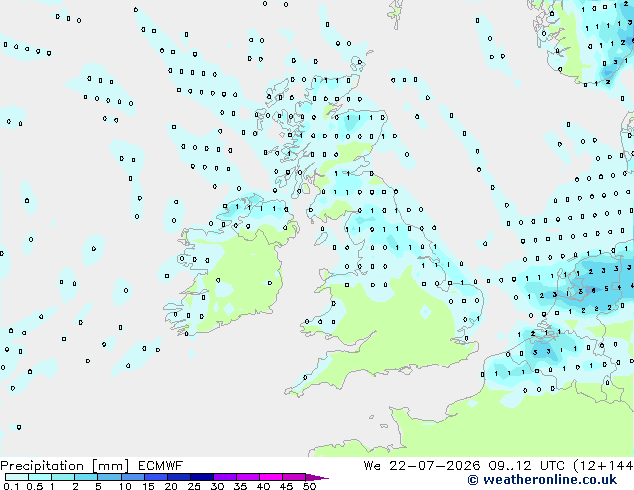634x490 pixels.
Task: Click the legend value 10
Action: (125, 486)
